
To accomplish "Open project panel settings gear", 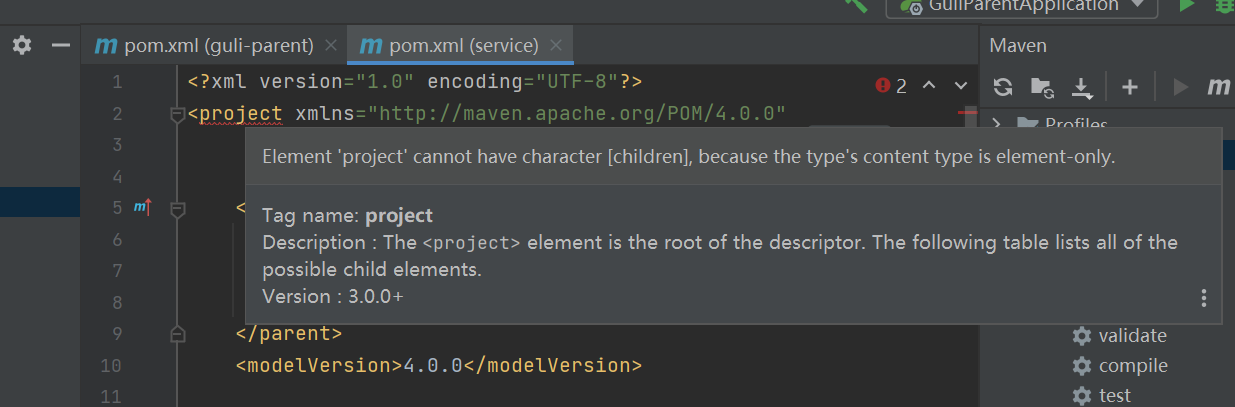I will tap(22, 46).
